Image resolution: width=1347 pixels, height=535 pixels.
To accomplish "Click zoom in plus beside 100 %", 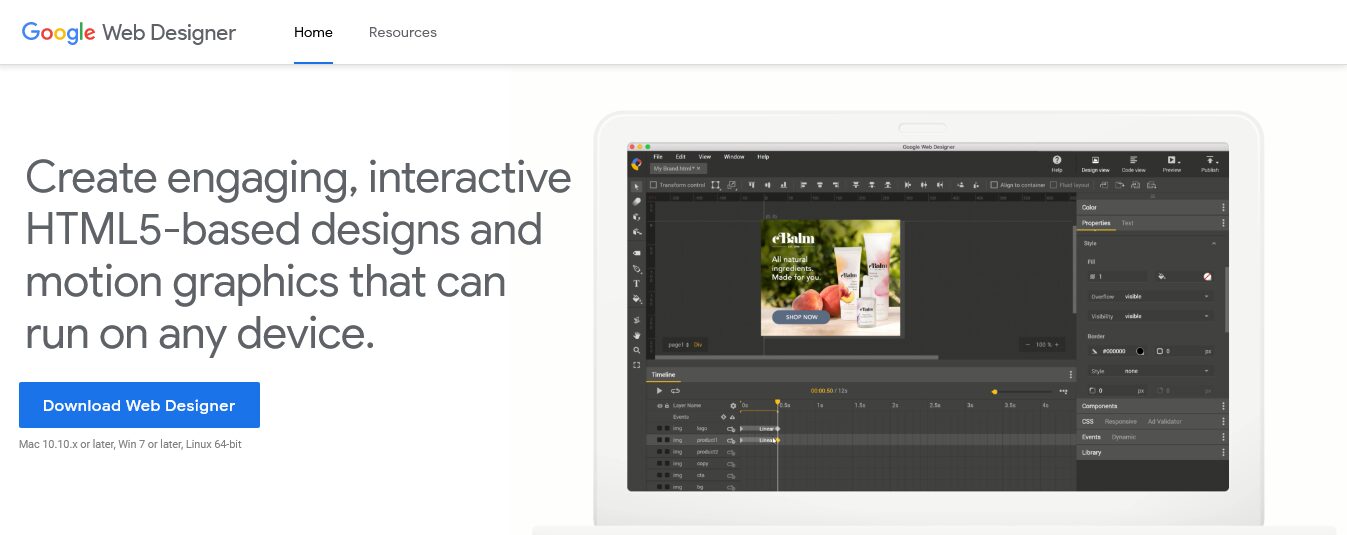I will [x=1058, y=344].
